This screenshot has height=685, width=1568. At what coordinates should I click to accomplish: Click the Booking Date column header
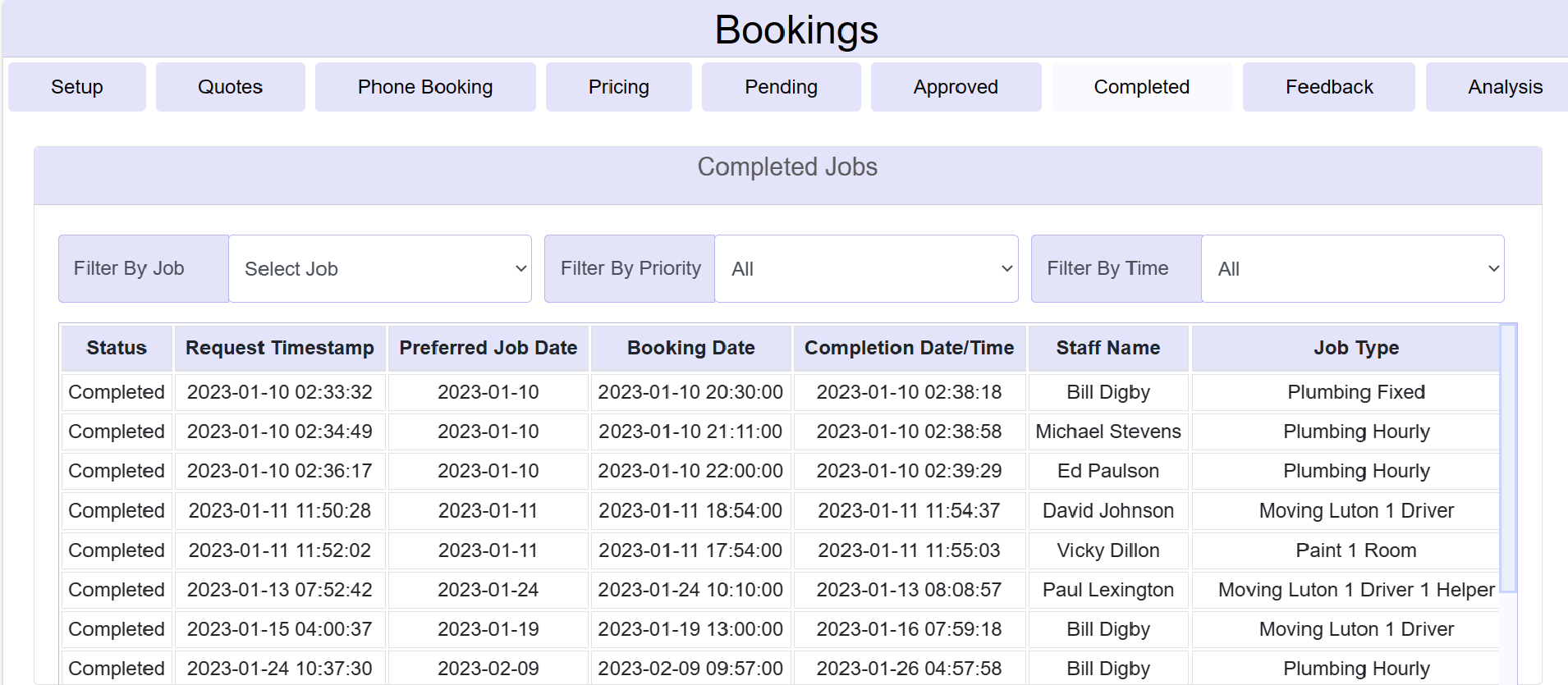click(691, 348)
